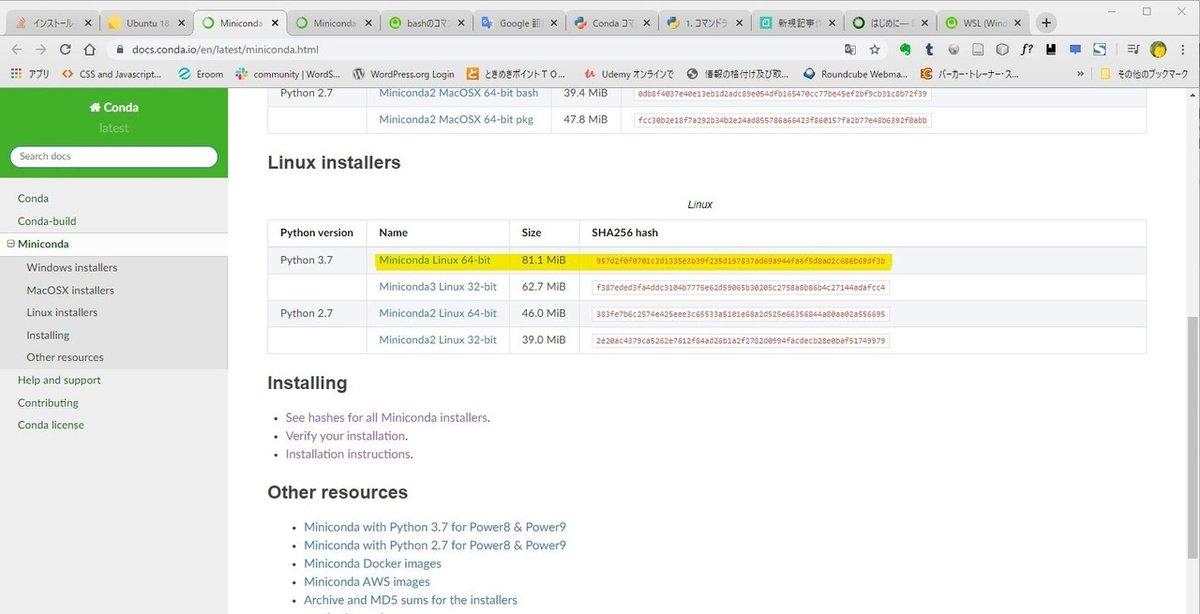Switch to the インストール tab

(x=53, y=22)
